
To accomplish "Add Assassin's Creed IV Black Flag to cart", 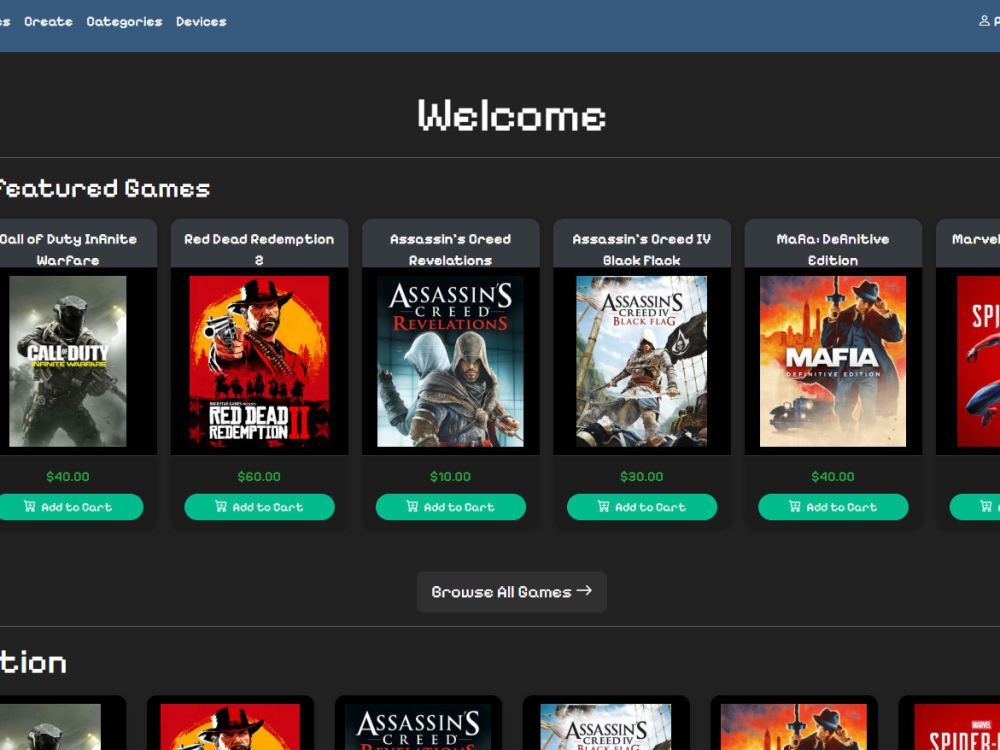I will point(642,507).
